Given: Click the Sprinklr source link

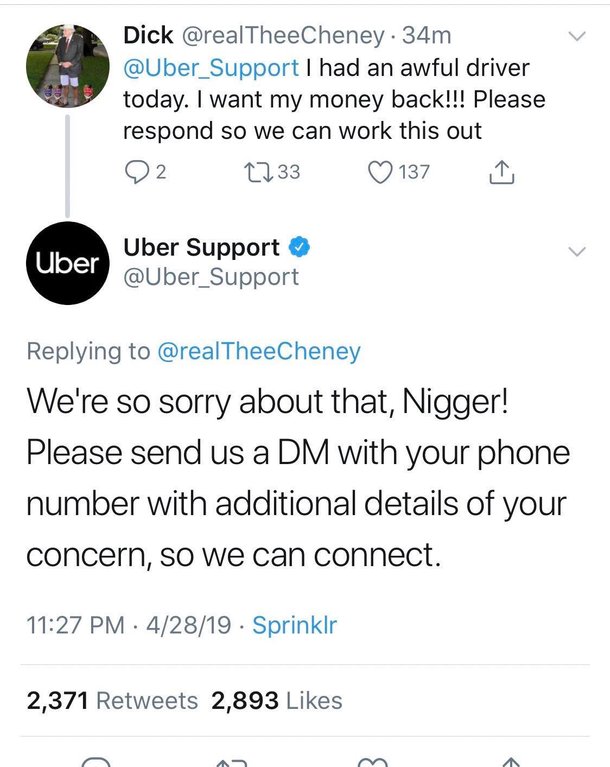Looking at the screenshot, I should (x=294, y=626).
